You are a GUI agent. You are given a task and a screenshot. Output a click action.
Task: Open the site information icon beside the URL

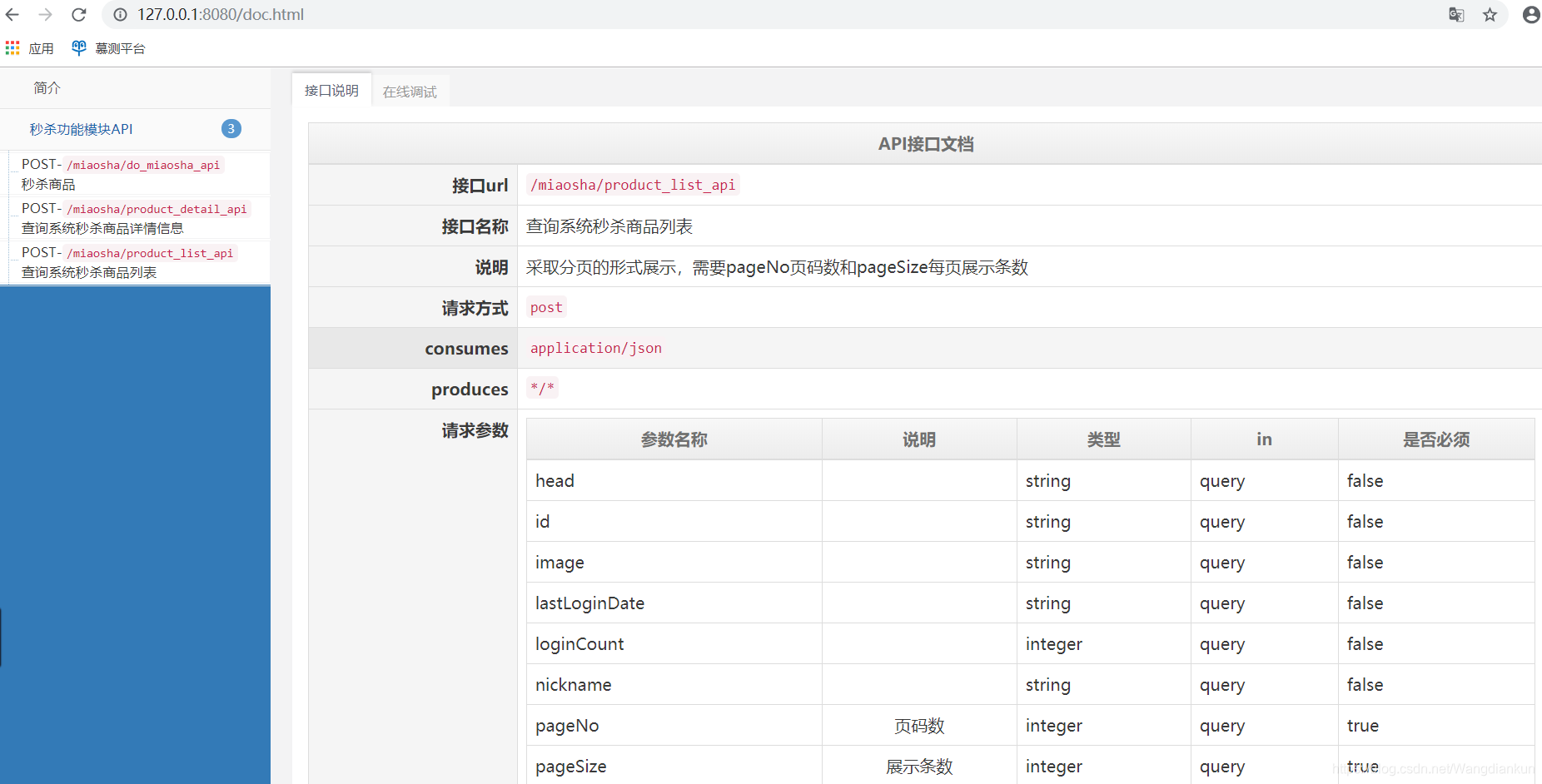tap(120, 14)
